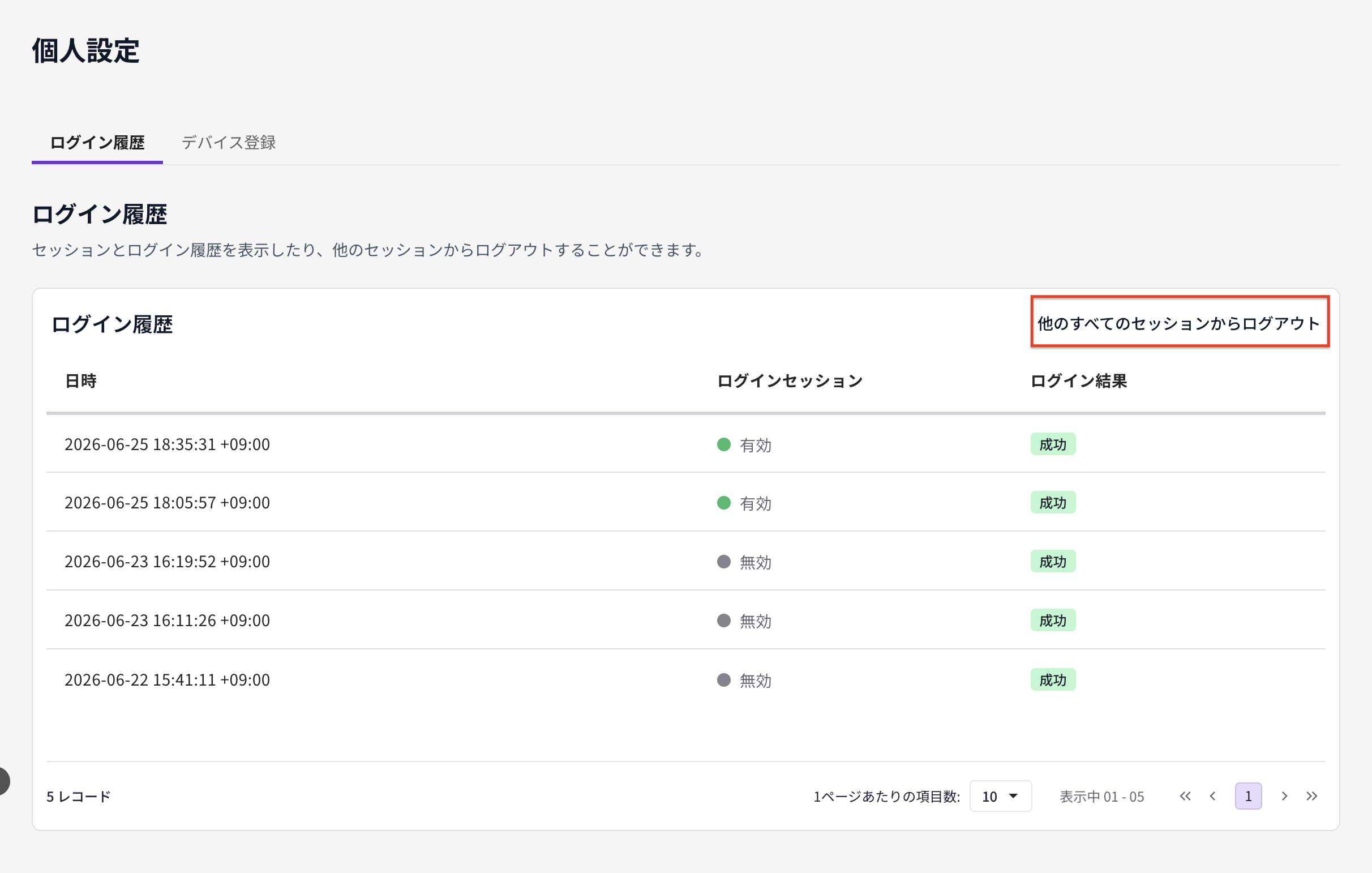
Task: Click green status dot in 18:35:31 row
Action: point(723,444)
